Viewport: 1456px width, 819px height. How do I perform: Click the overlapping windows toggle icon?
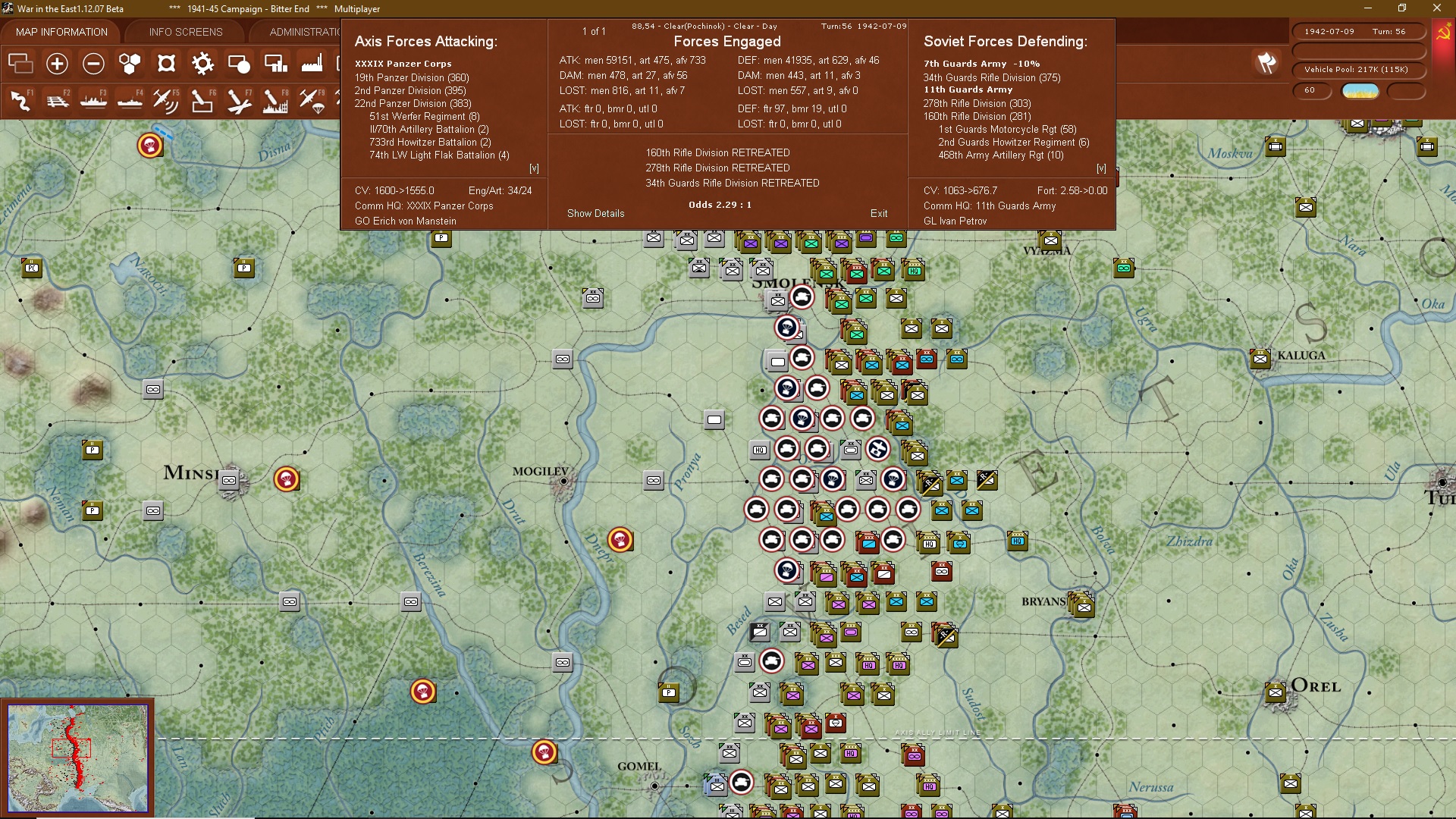20,64
